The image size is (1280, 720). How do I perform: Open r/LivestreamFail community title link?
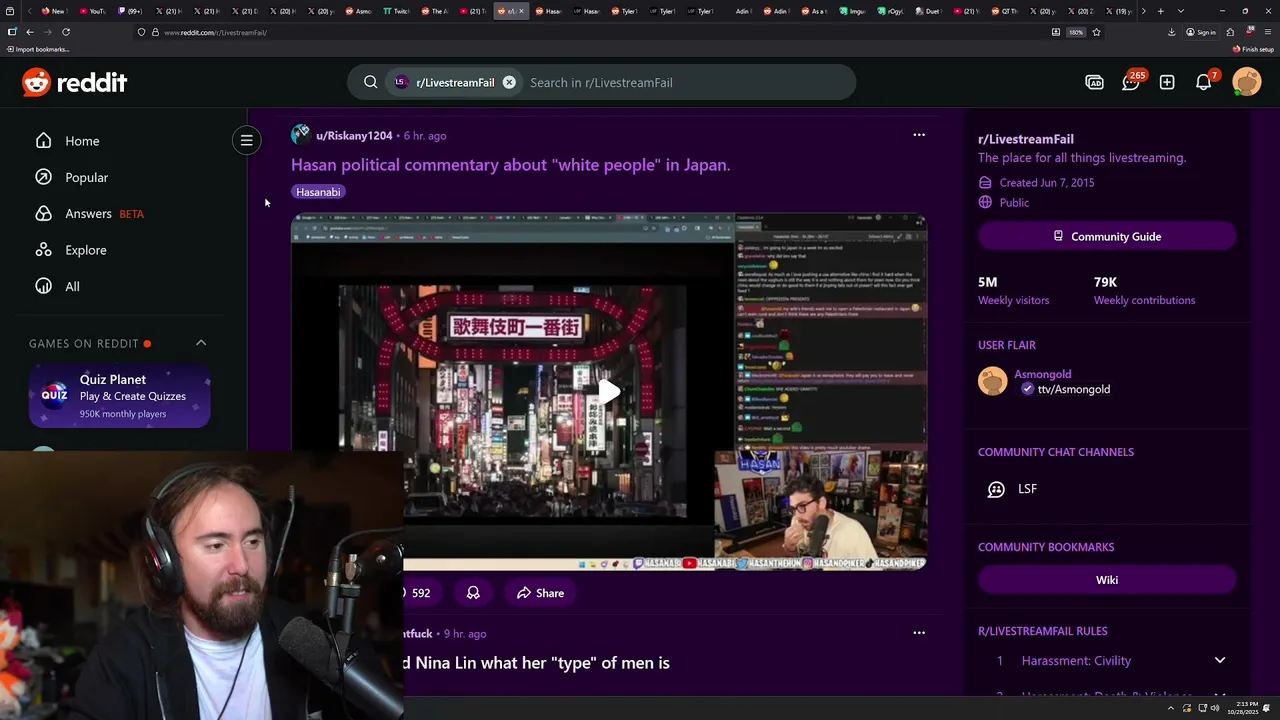pyautogui.click(x=1026, y=139)
